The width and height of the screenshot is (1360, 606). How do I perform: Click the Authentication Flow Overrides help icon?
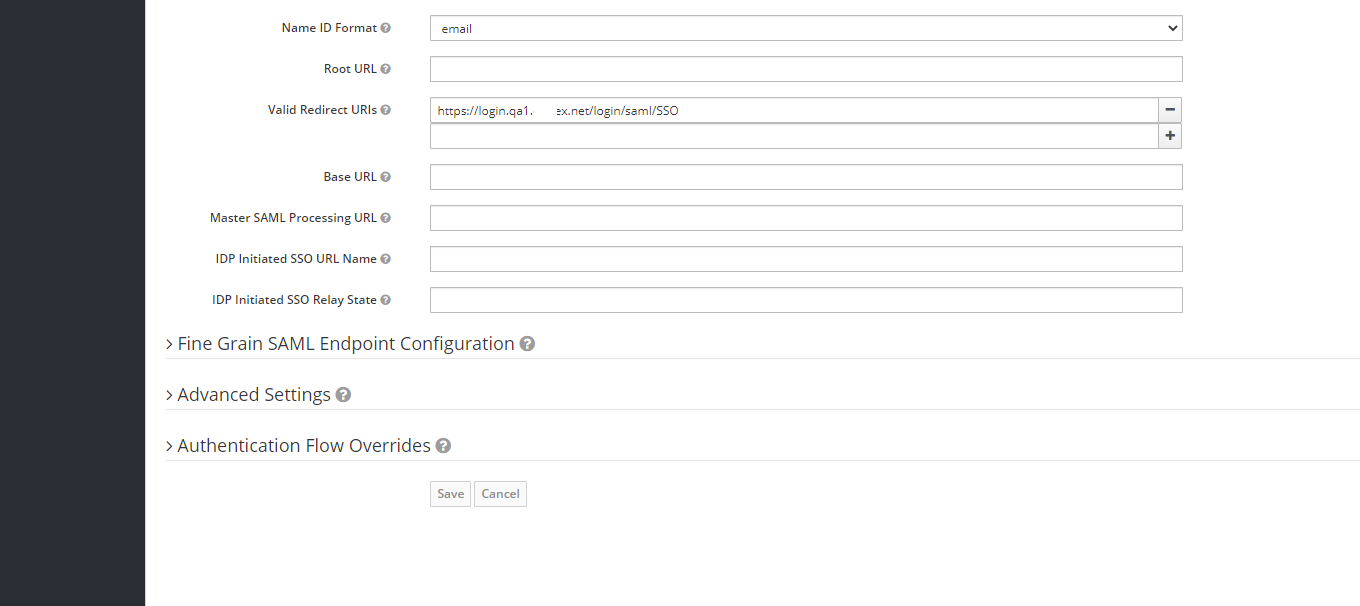(443, 445)
